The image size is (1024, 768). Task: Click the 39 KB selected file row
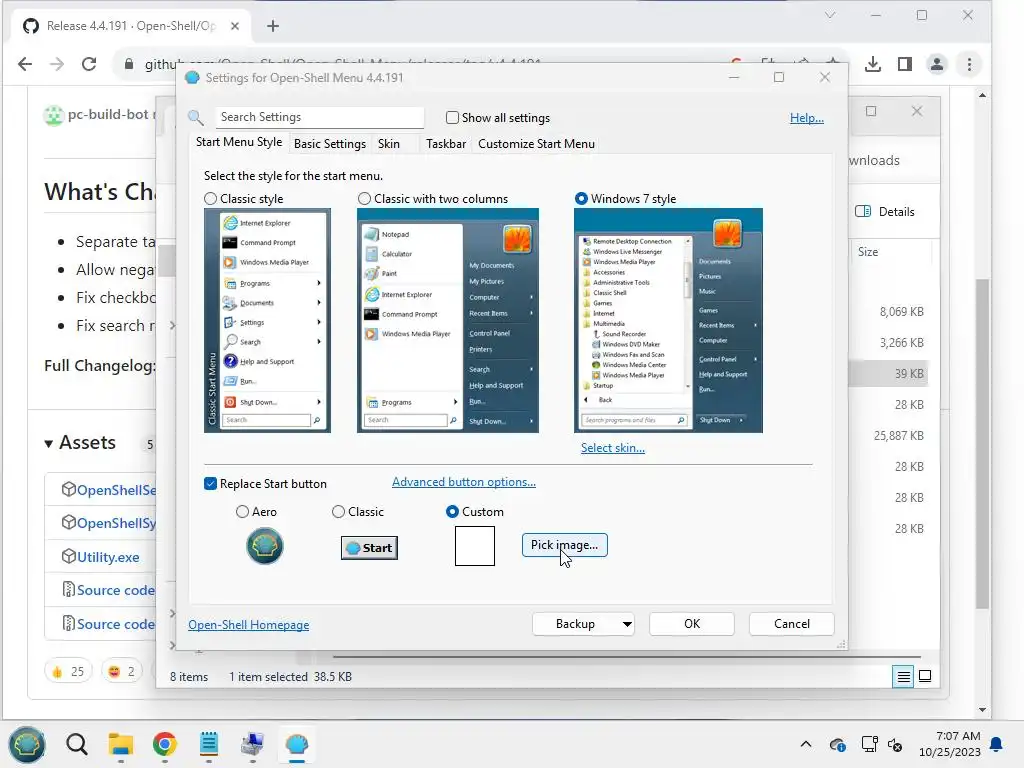pyautogui.click(x=888, y=374)
